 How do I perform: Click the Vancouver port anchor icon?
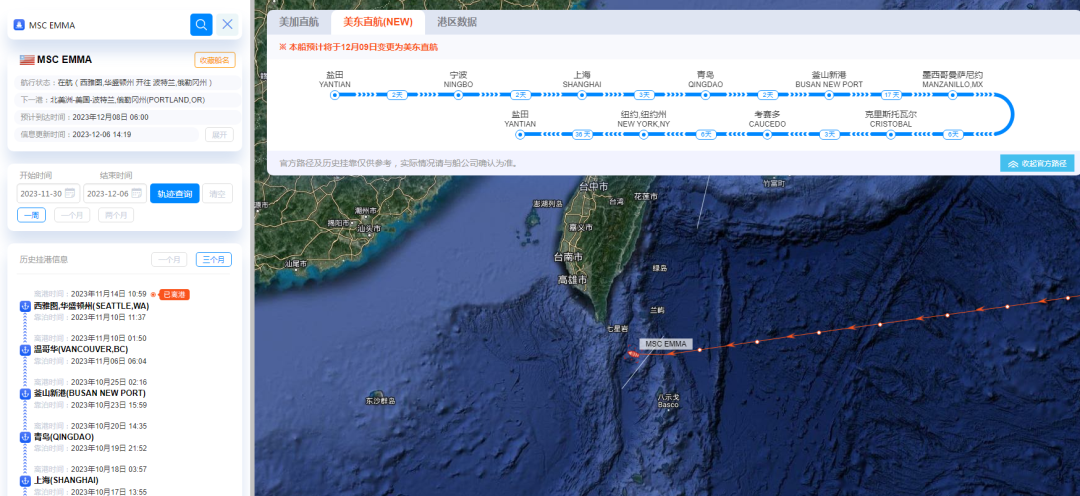(26, 349)
